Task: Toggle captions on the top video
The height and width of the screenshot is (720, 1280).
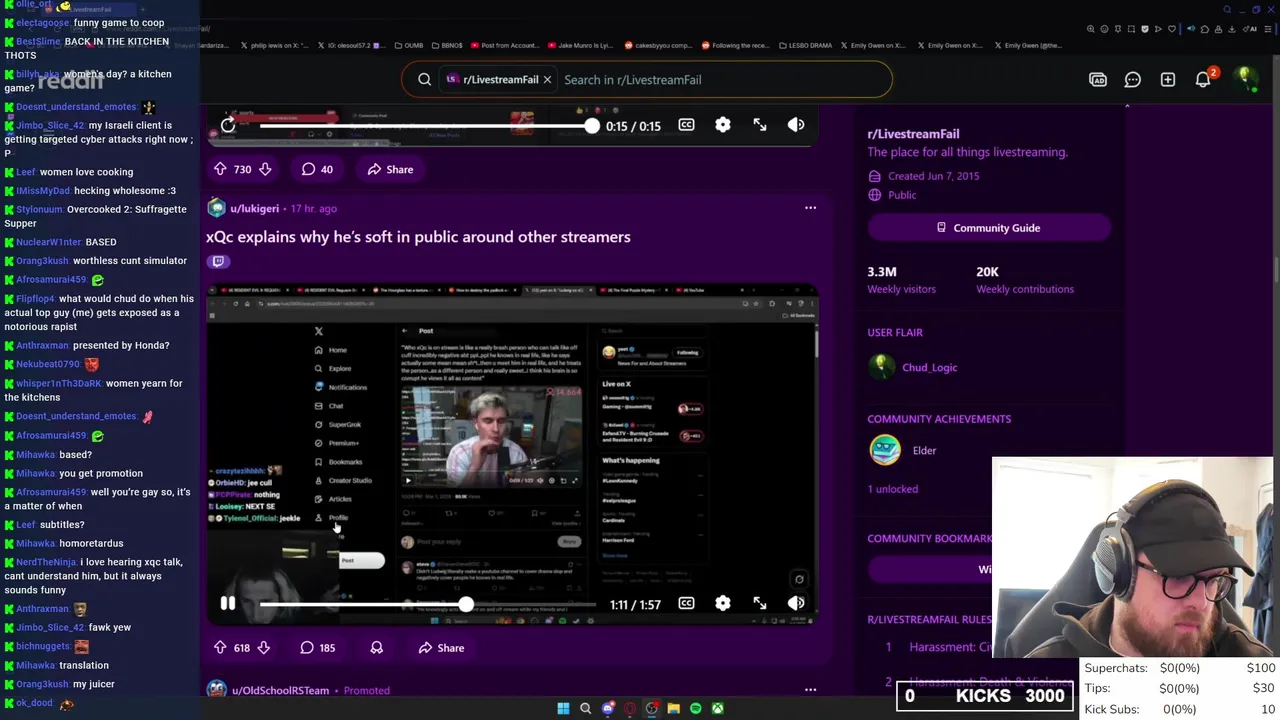Action: point(686,125)
